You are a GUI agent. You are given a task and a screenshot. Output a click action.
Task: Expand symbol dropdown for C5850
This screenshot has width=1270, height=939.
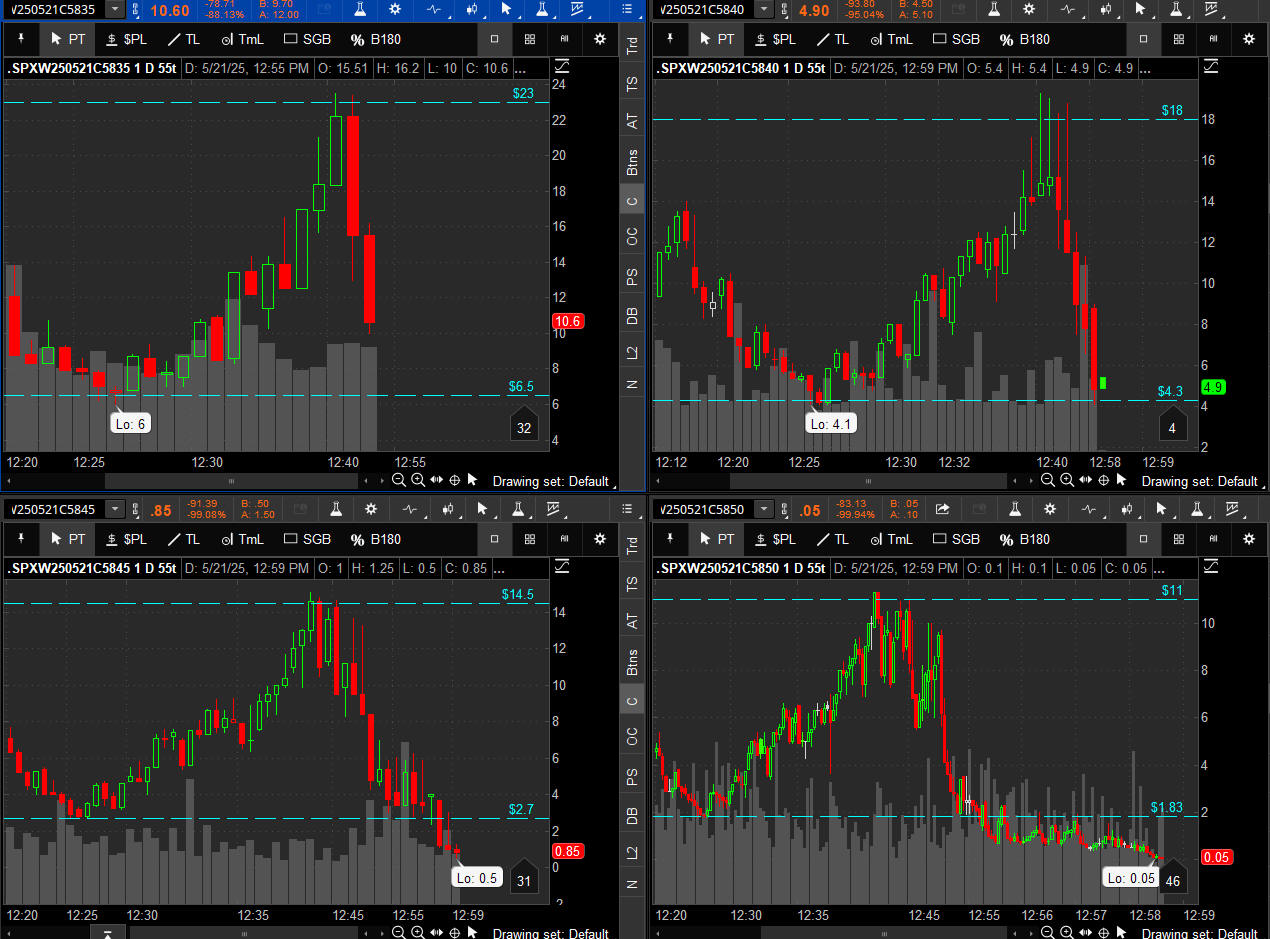(x=764, y=509)
